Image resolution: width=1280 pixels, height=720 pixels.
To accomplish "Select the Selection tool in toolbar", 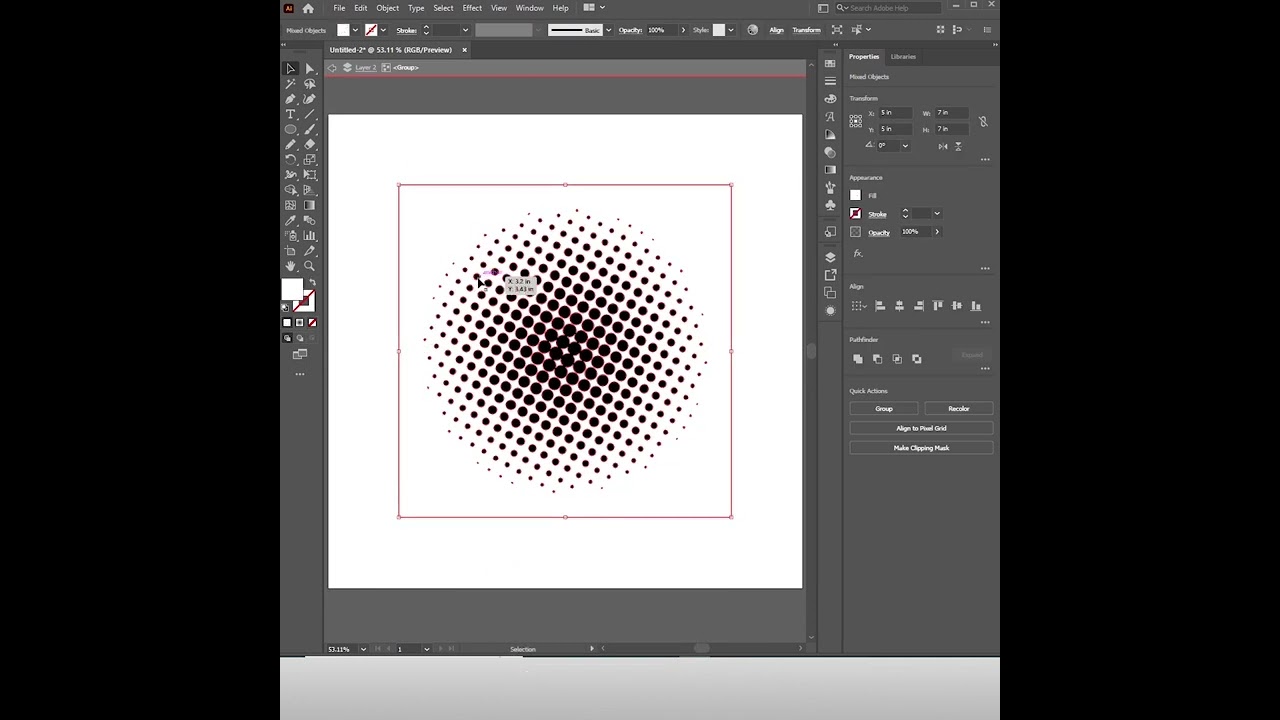I will (x=290, y=68).
